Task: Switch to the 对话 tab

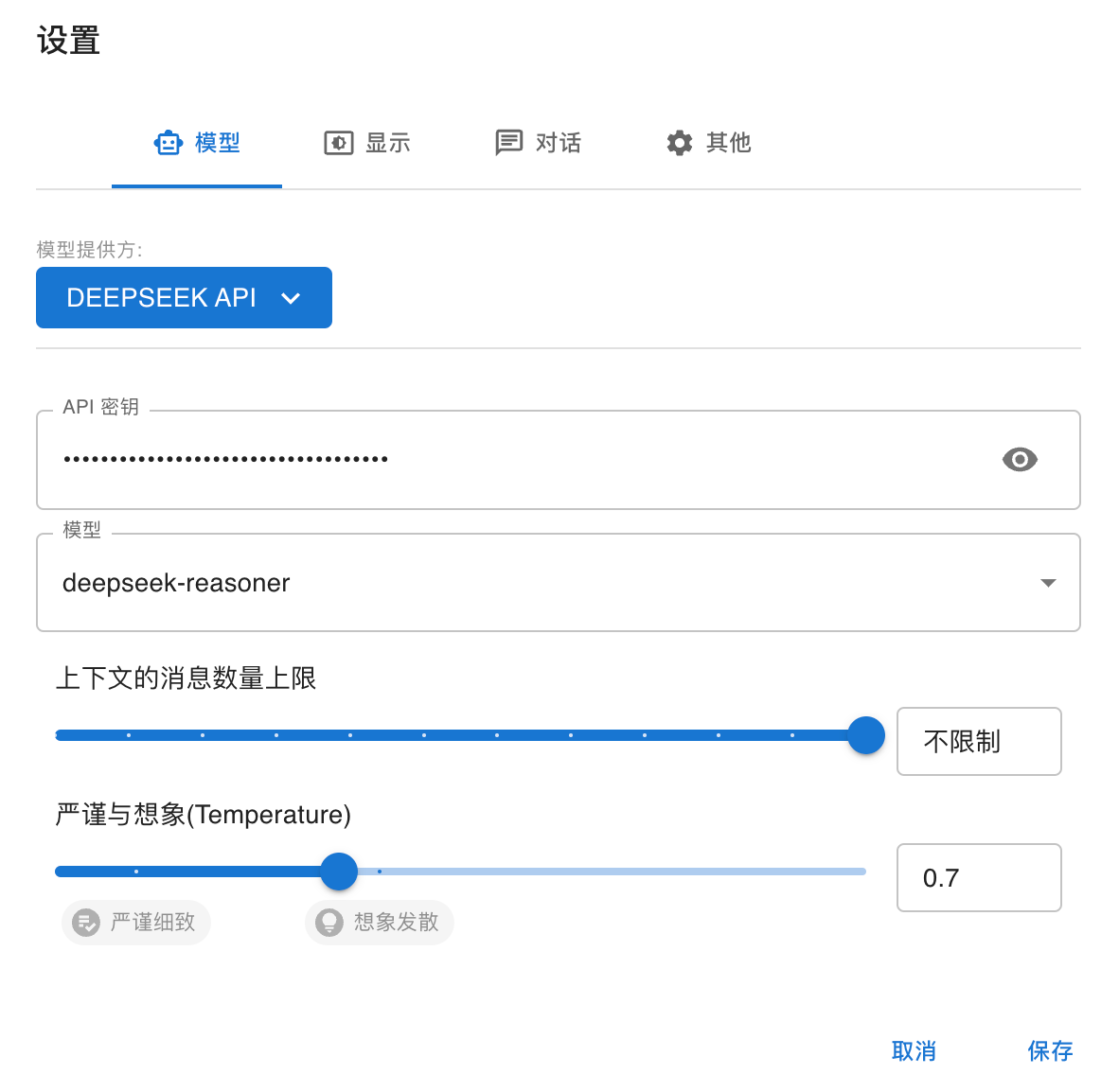Action: click(538, 142)
